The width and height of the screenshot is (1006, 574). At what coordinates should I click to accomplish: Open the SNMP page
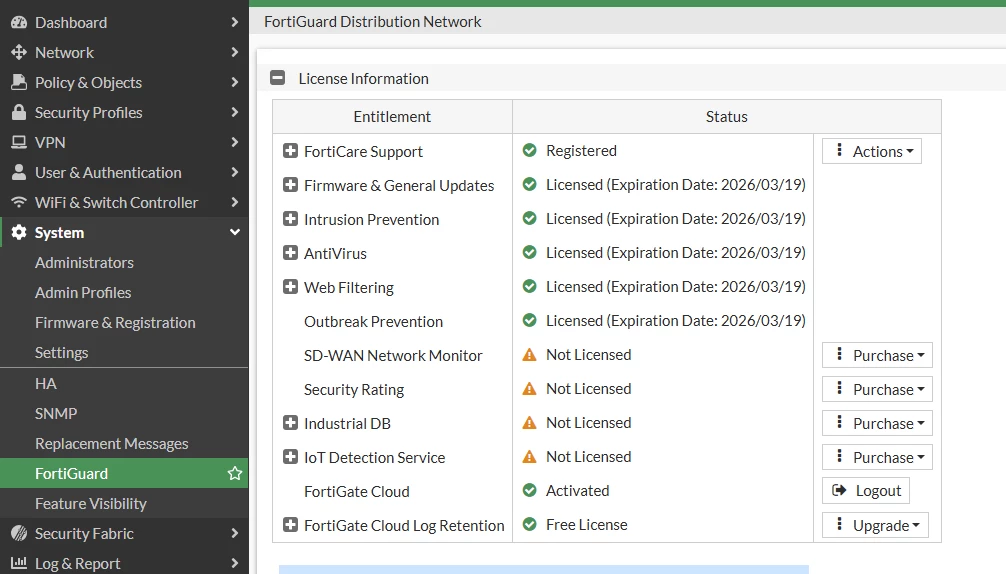(x=124, y=414)
